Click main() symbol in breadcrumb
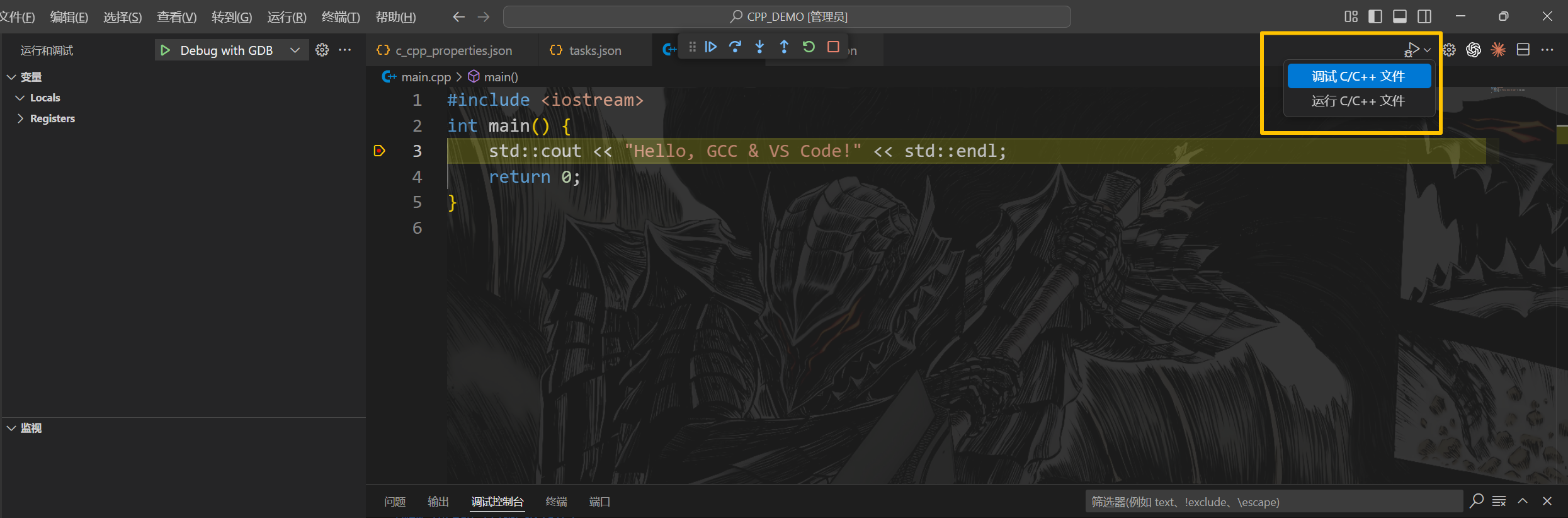This screenshot has width=1568, height=518. pos(501,77)
